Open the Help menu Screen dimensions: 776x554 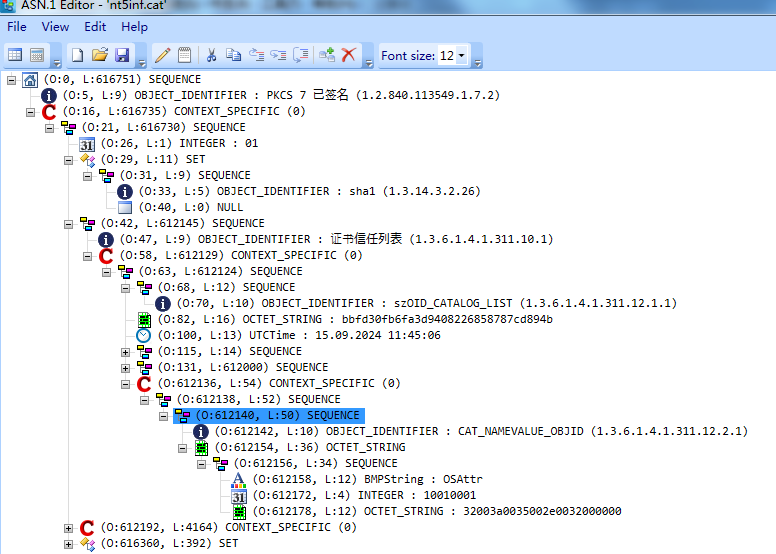[x=135, y=27]
